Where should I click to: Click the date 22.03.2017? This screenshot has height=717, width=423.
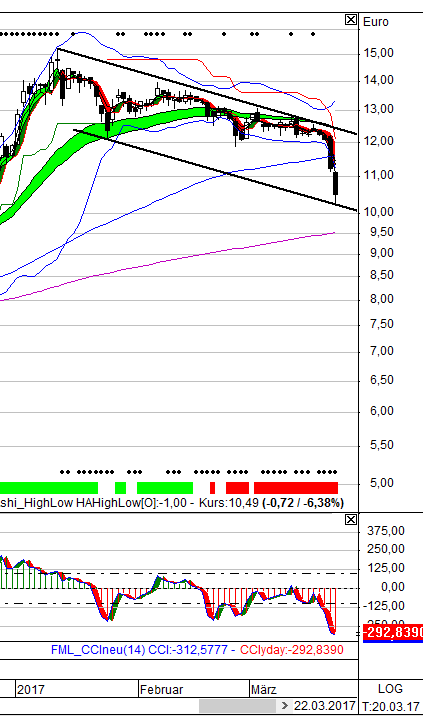coord(324,706)
